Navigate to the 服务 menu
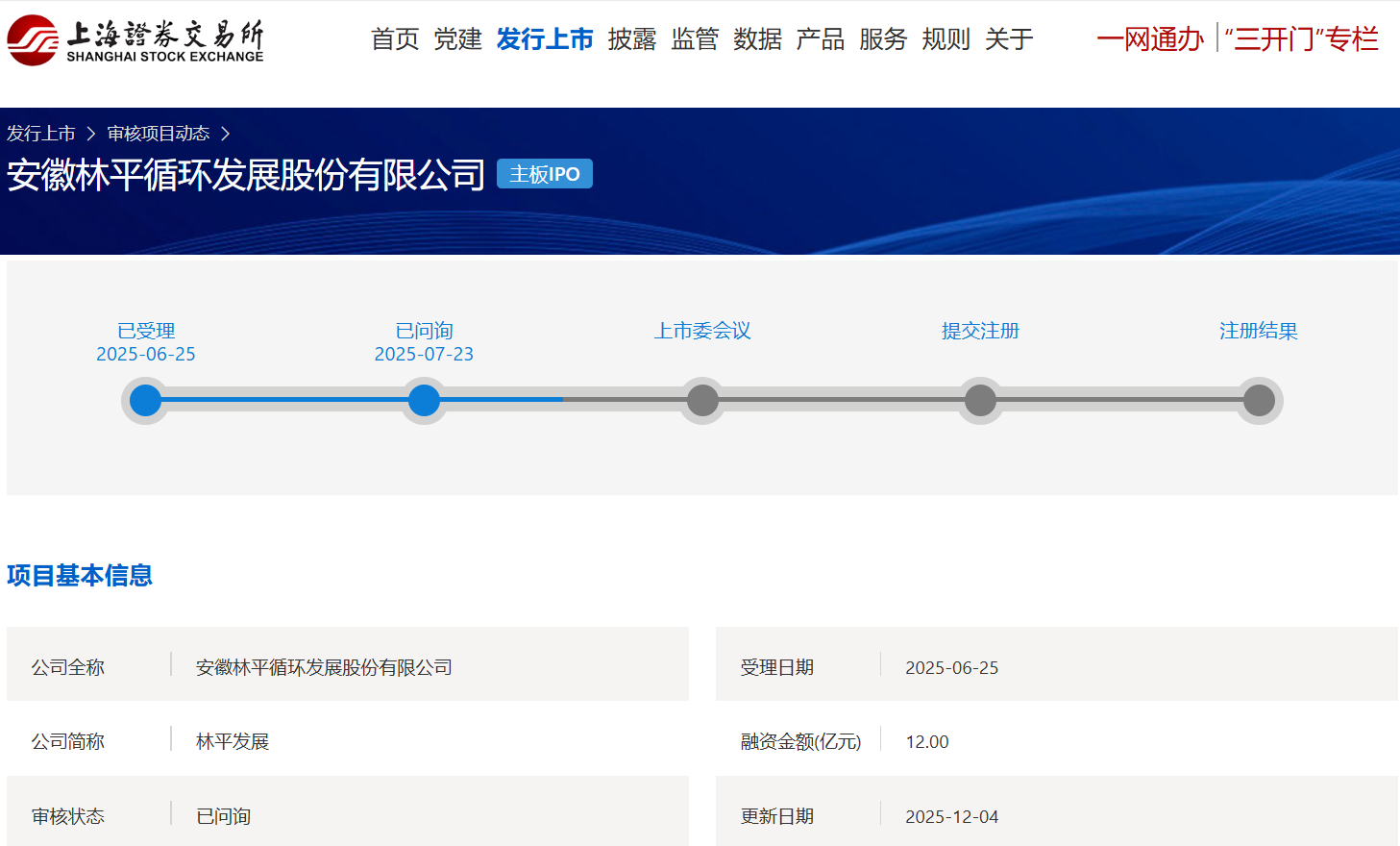This screenshot has height=846, width=1400. point(883,39)
